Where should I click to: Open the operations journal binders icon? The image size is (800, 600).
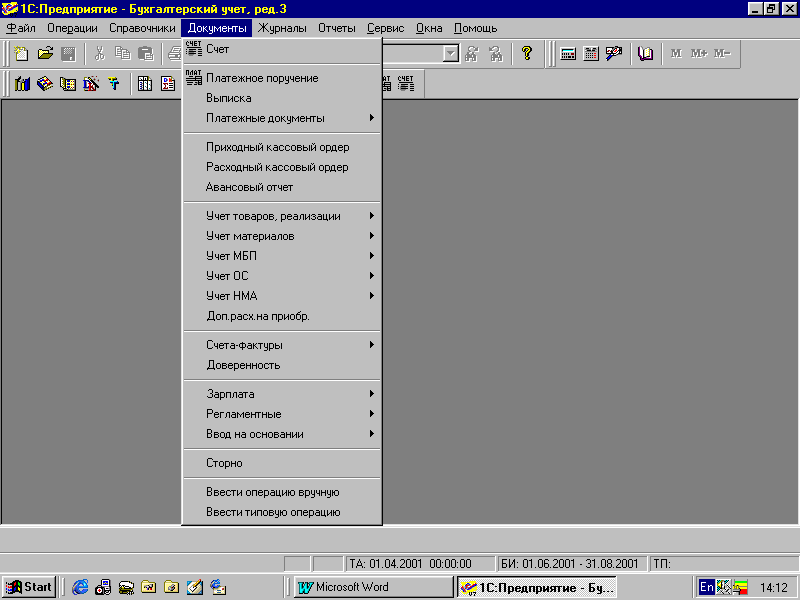pos(22,84)
